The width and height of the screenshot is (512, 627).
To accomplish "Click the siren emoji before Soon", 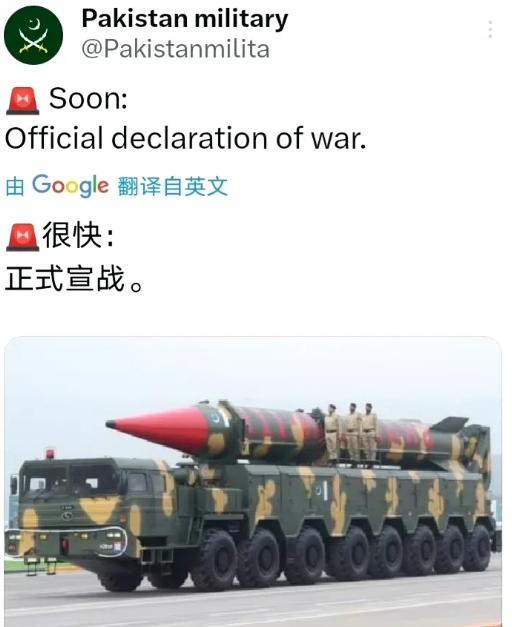I will point(23,100).
